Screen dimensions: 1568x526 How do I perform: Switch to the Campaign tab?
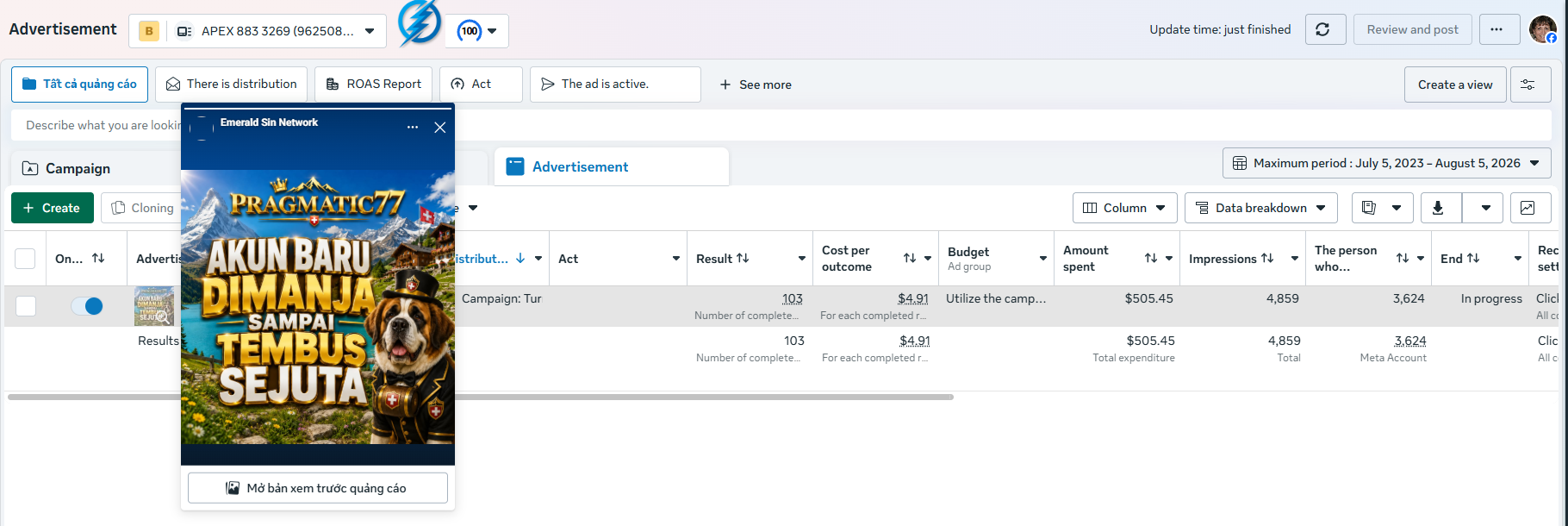(x=78, y=168)
